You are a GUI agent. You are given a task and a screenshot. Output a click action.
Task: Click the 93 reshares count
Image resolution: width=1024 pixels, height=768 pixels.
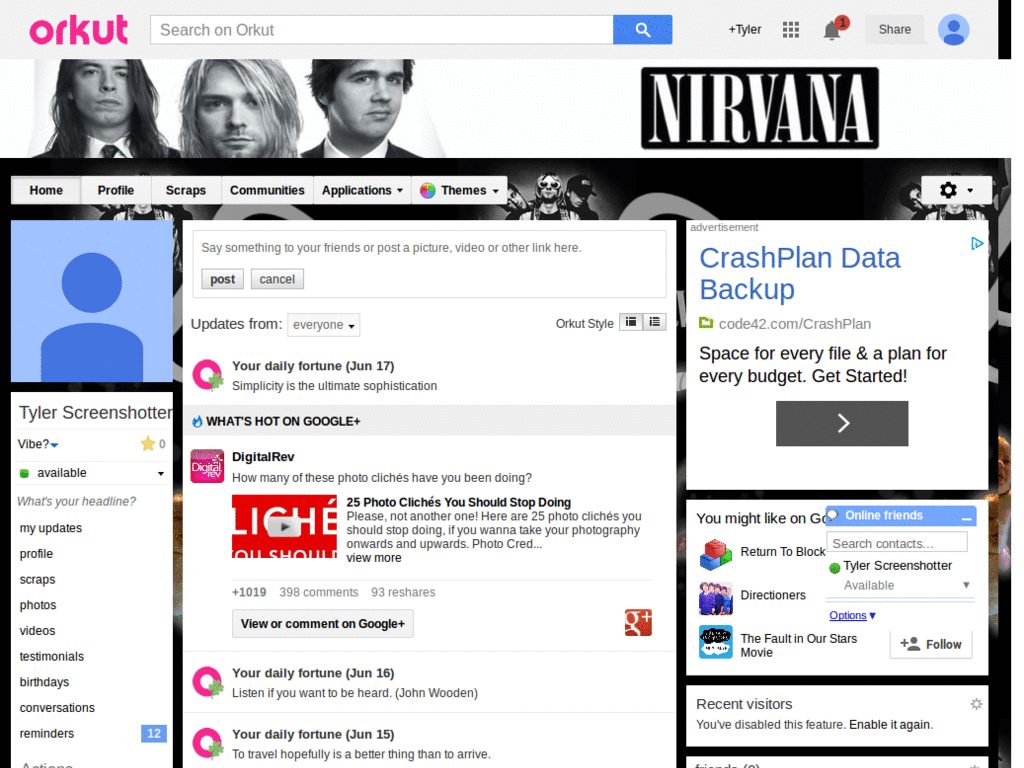click(x=403, y=592)
